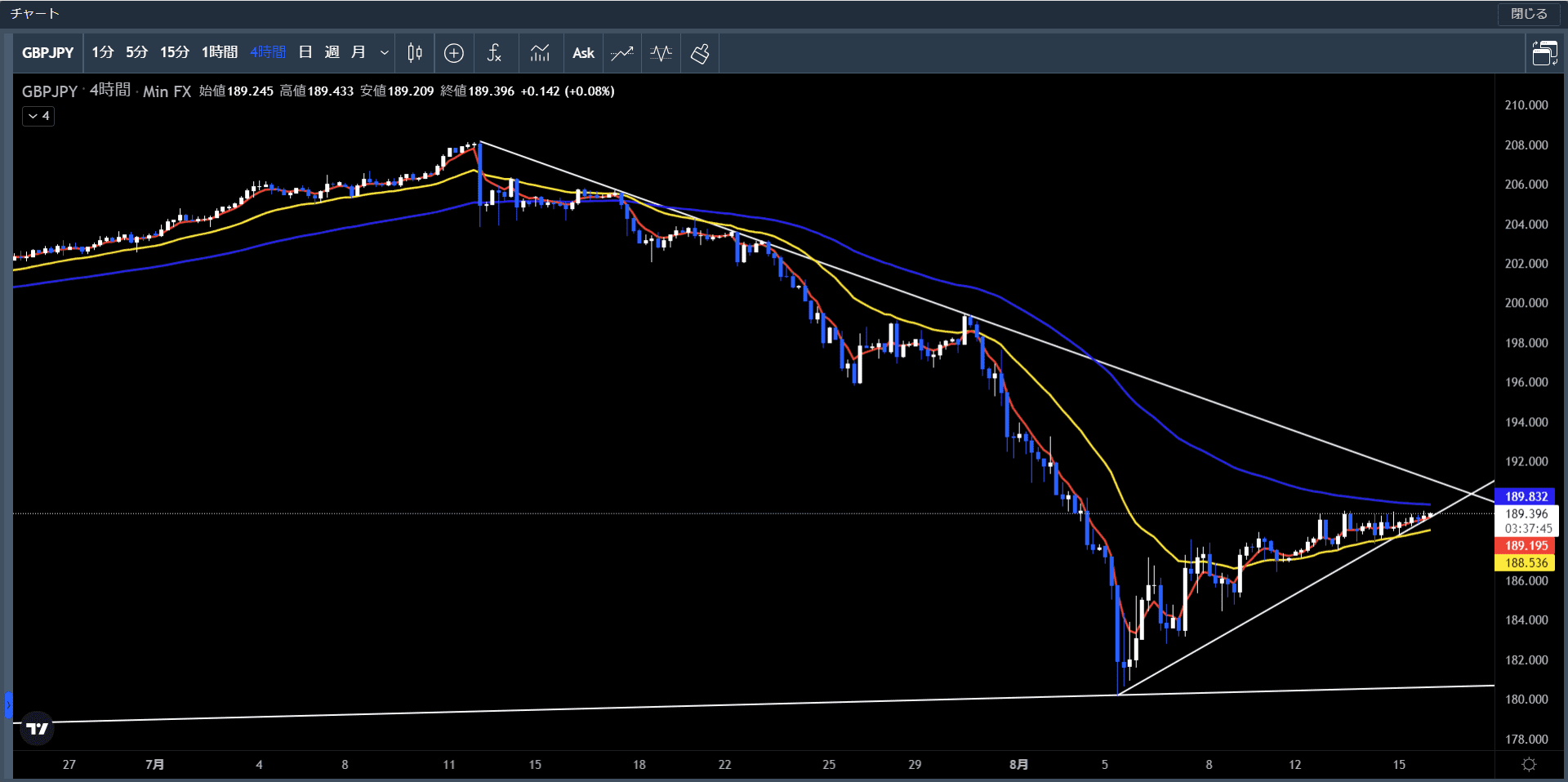Select the 月 monthly timeframe
1568x782 pixels.
(358, 52)
